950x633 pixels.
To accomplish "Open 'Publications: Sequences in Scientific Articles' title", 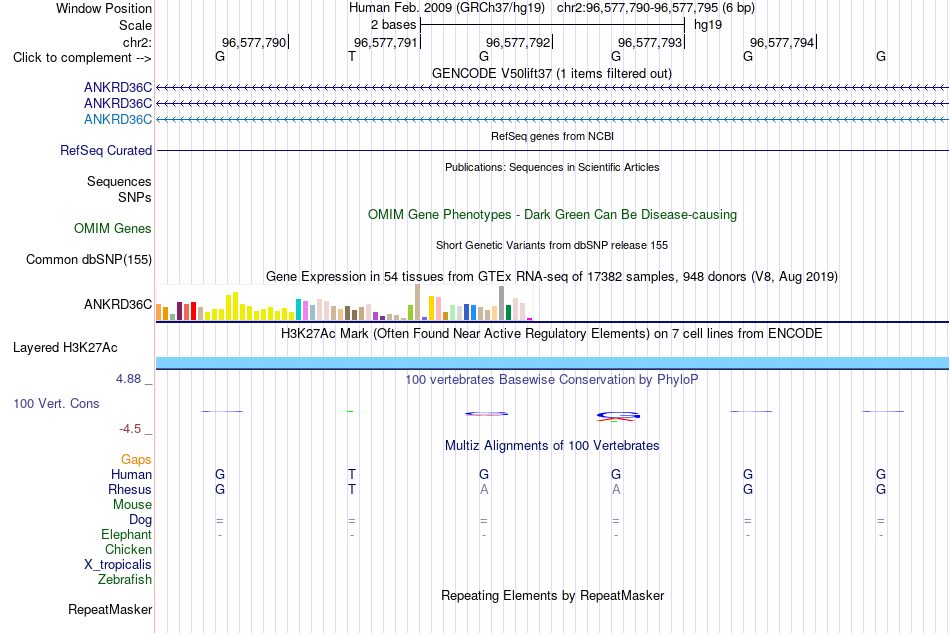I will point(552,167).
